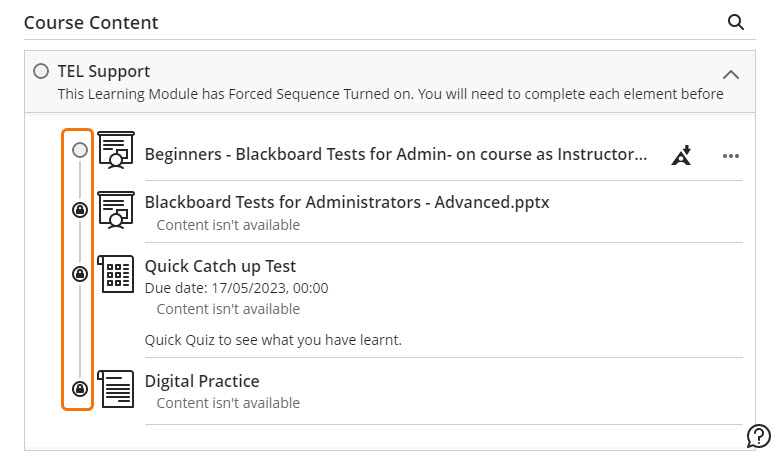
Task: Click the lock icon for Quick Catch up Test
Action: pos(80,274)
